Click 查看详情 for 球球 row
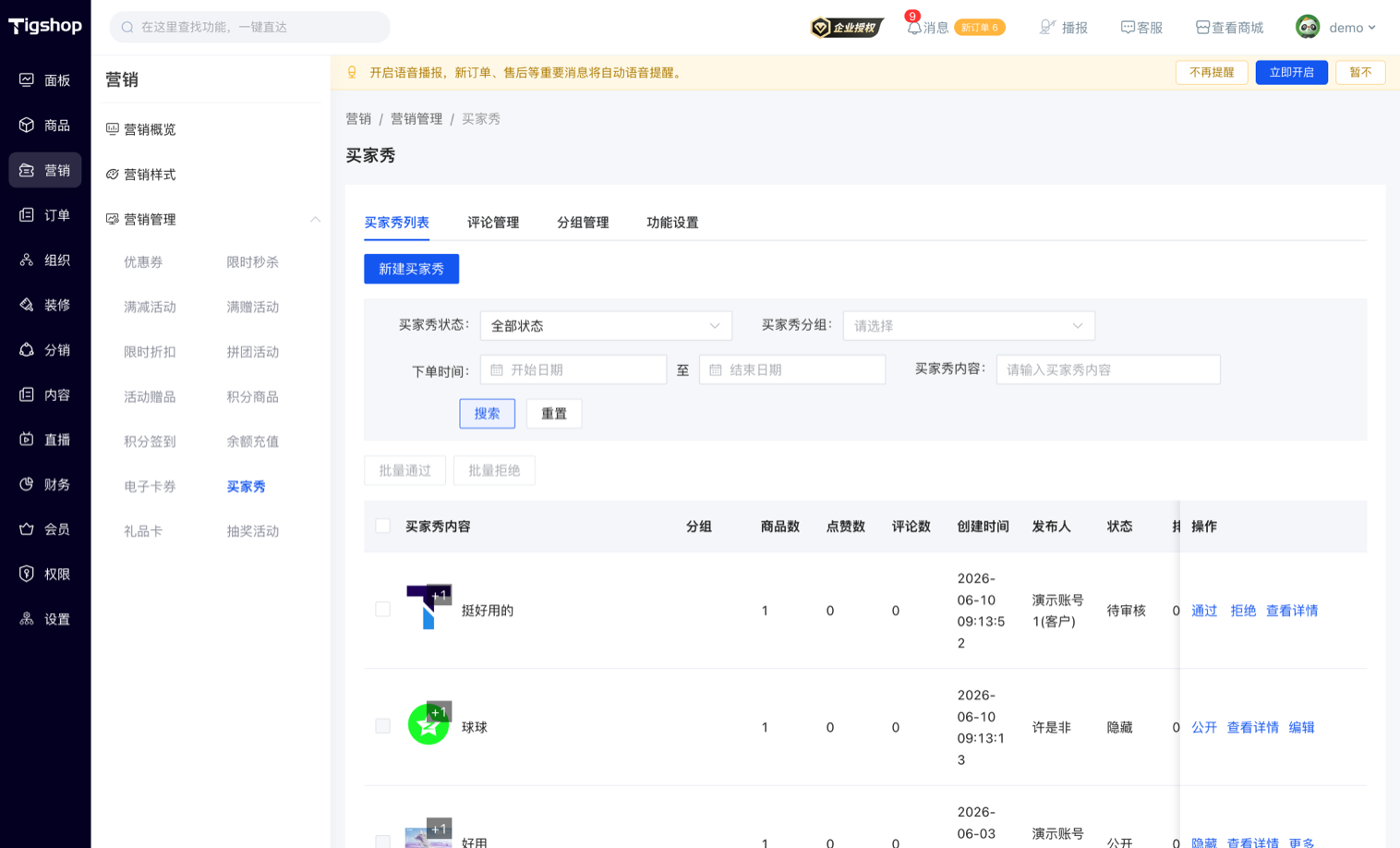 tap(1252, 727)
